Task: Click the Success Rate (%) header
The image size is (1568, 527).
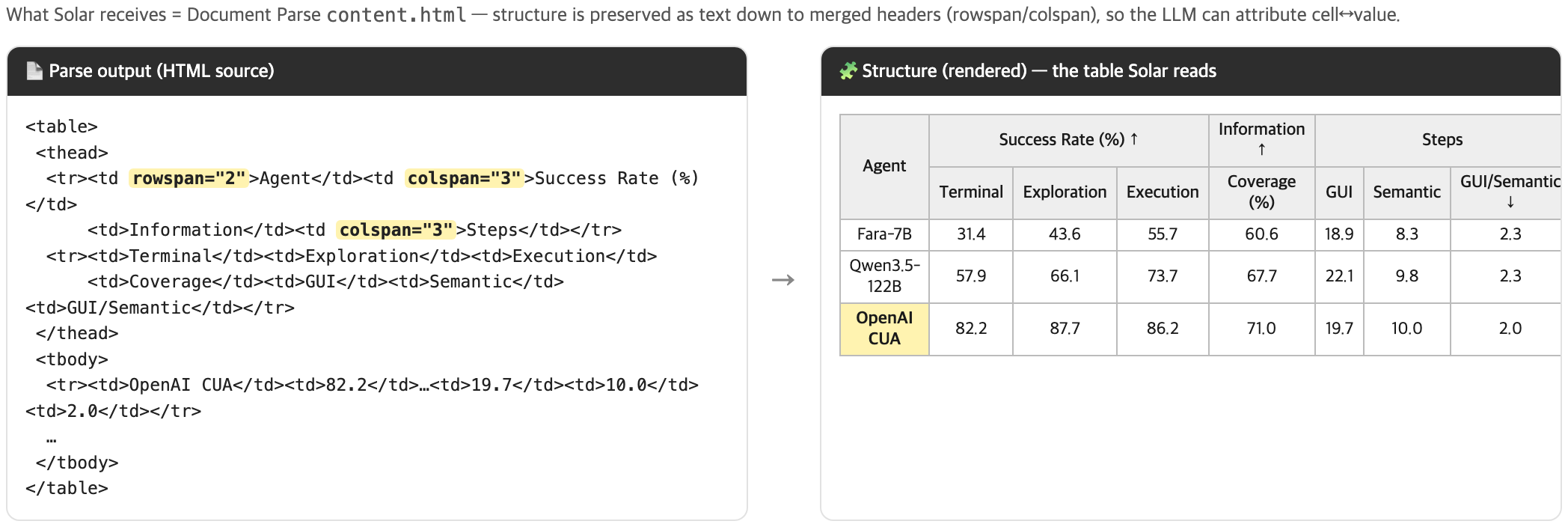Action: 1068,140
